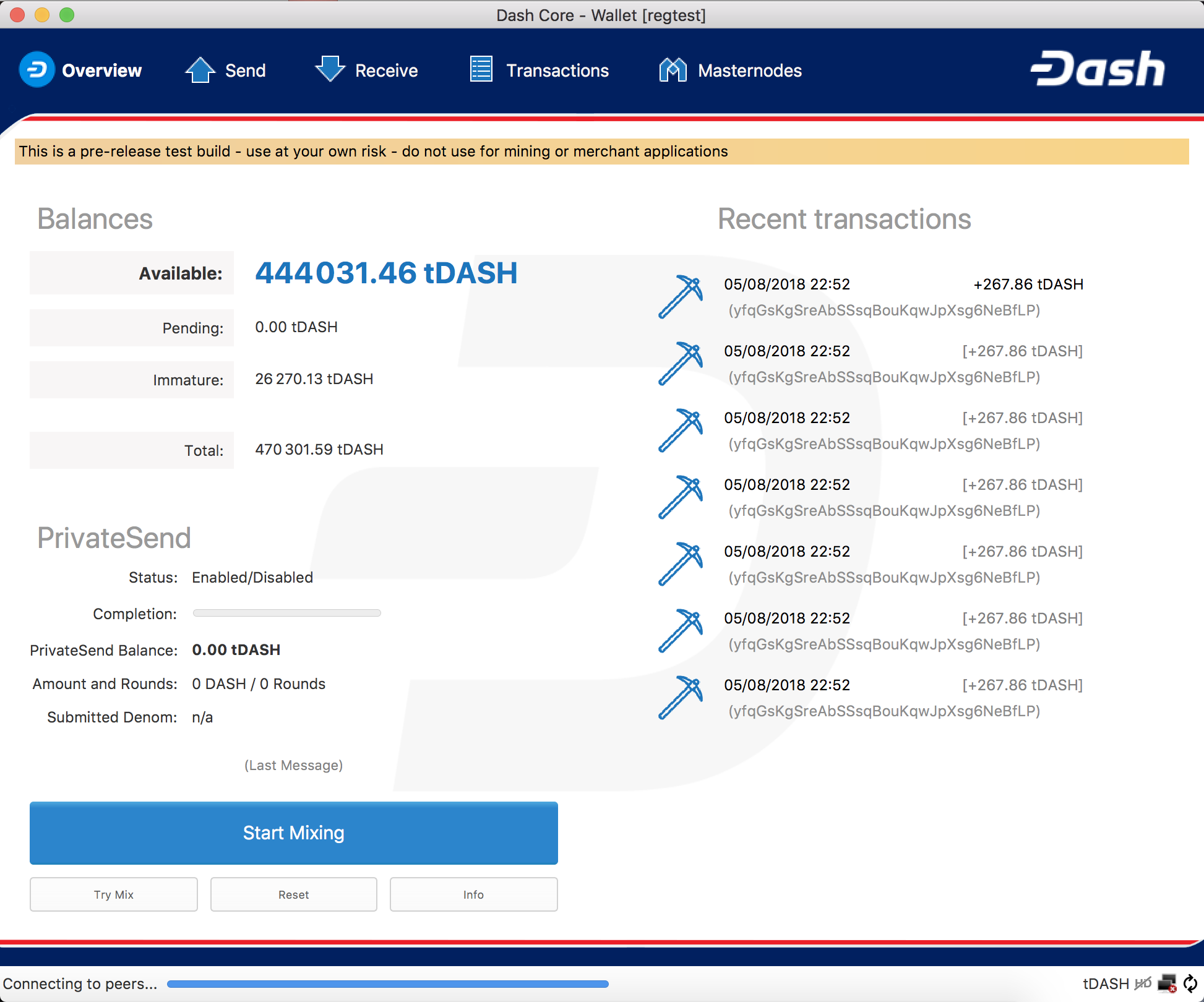Click the network connections status icon
Image resolution: width=1204 pixels, height=1002 pixels.
[x=1167, y=983]
